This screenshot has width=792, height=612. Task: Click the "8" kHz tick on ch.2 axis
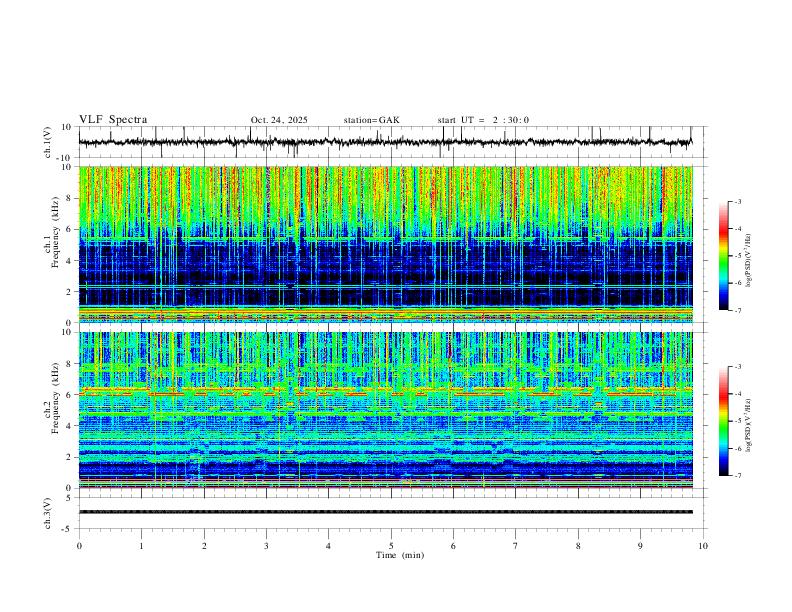pyautogui.click(x=69, y=364)
